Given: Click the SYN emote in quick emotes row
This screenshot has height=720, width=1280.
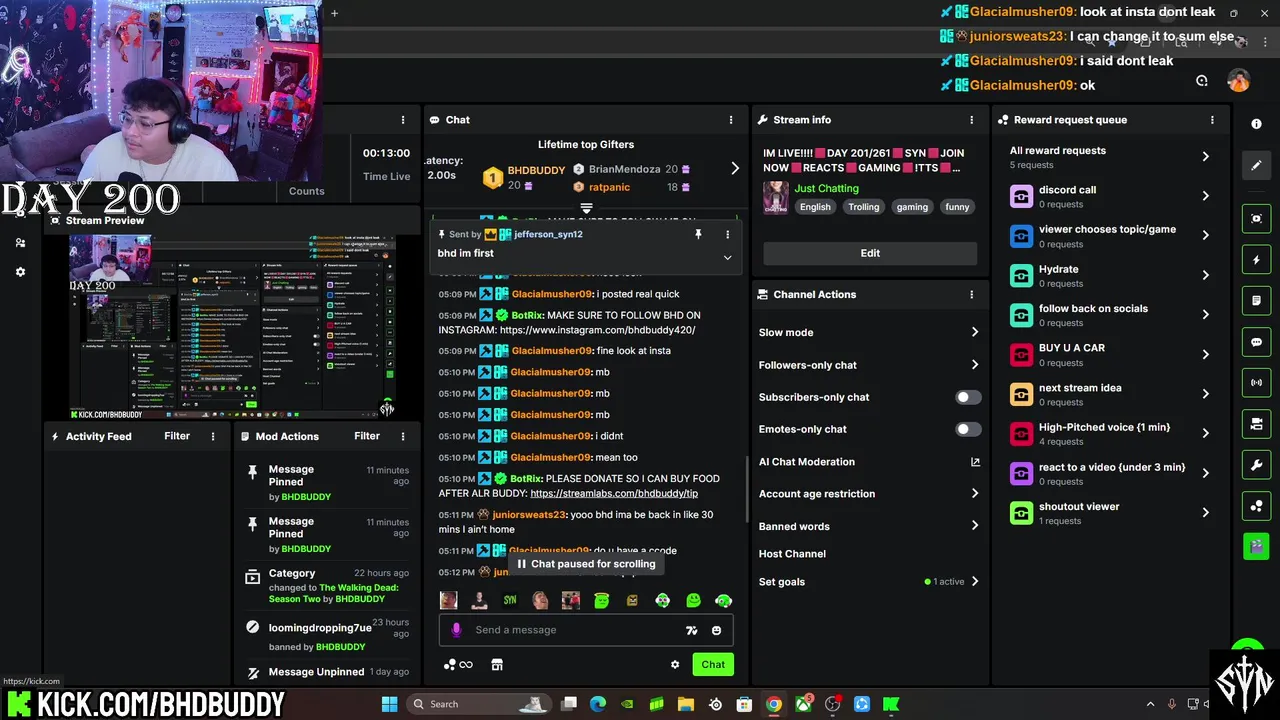Looking at the screenshot, I should click(510, 600).
